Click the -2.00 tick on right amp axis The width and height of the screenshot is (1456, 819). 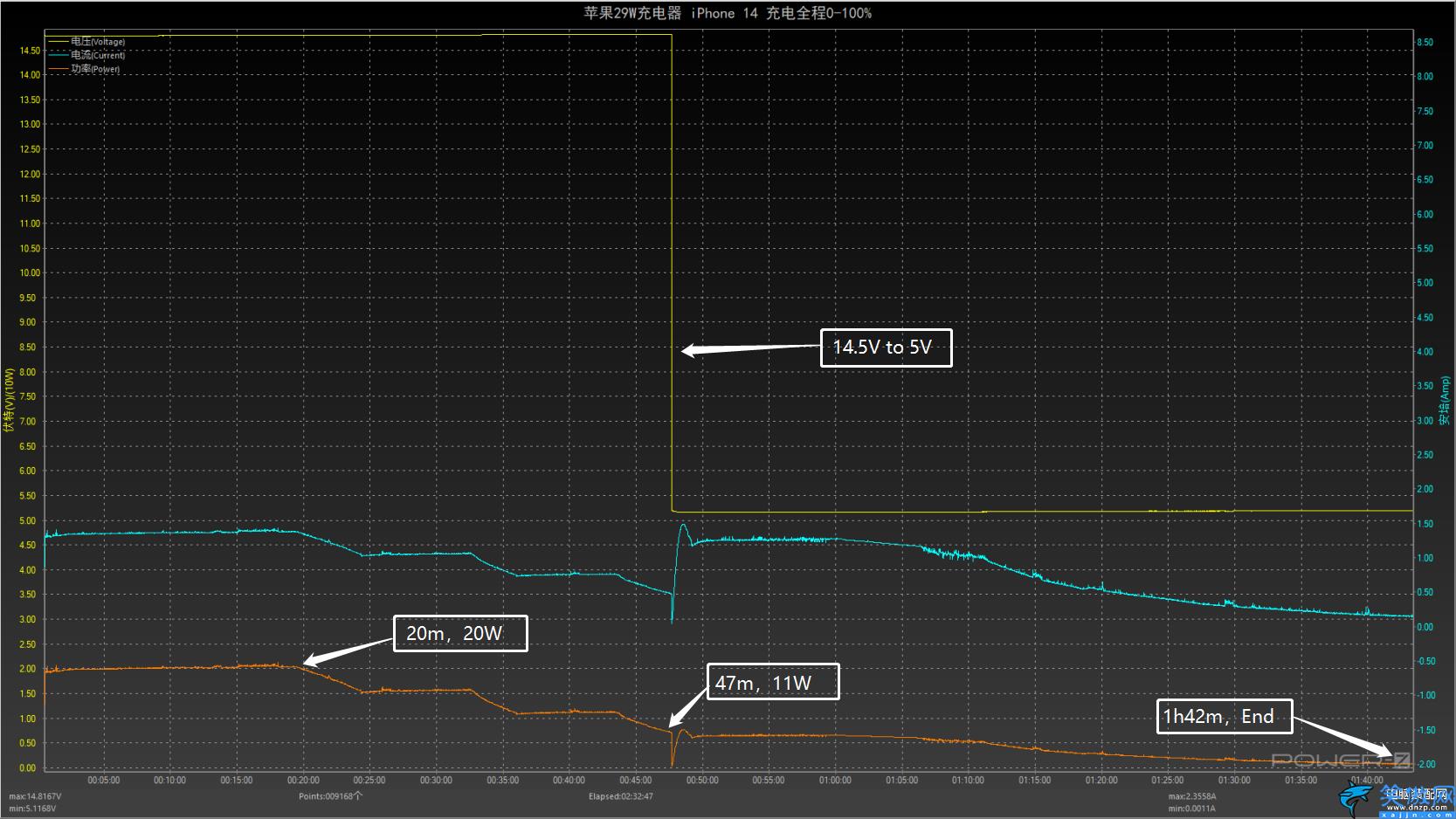[1426, 765]
